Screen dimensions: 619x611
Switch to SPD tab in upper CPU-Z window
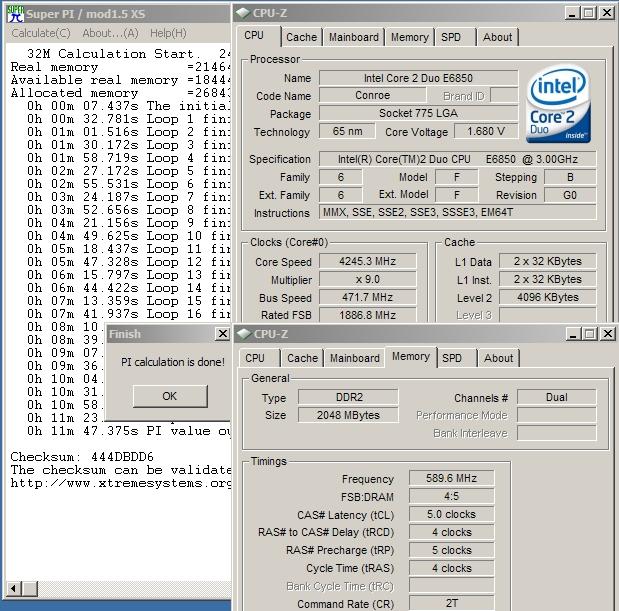coord(455,37)
